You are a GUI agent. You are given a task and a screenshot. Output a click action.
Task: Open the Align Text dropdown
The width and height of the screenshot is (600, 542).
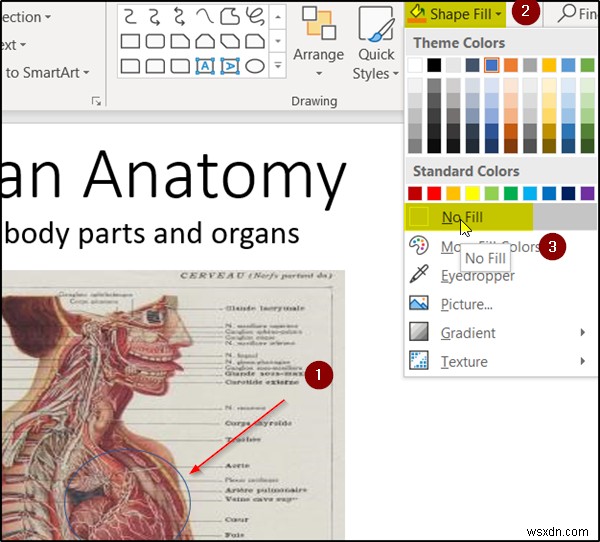(13, 45)
